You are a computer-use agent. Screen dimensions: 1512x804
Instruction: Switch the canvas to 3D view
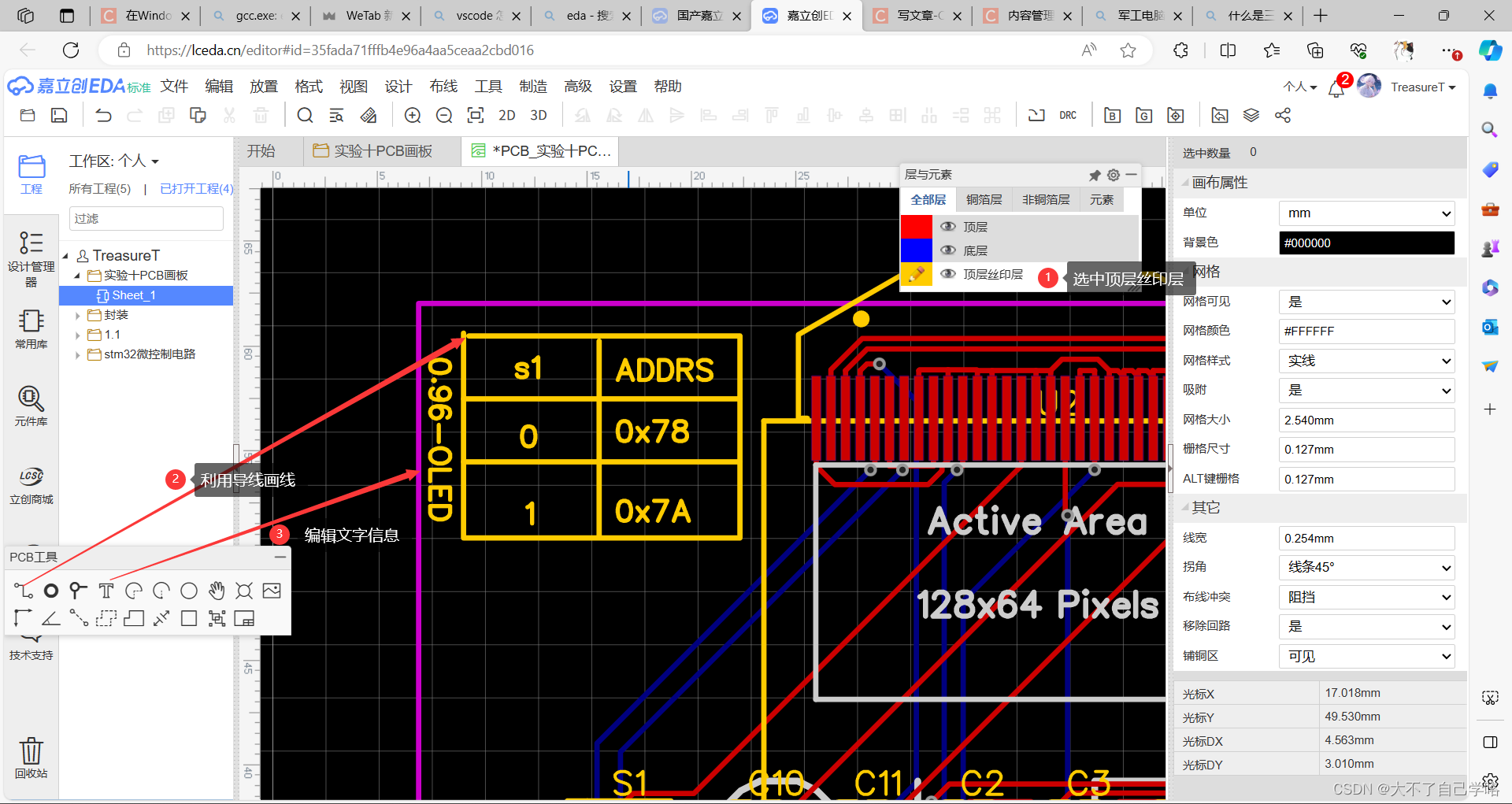coord(538,115)
